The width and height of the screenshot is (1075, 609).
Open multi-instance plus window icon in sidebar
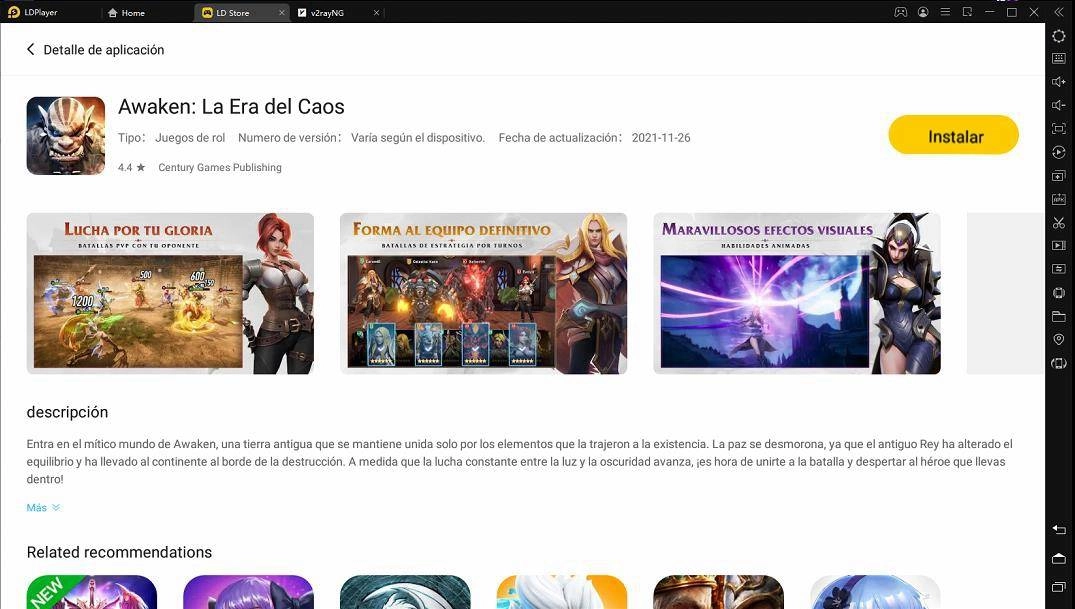[1059, 176]
